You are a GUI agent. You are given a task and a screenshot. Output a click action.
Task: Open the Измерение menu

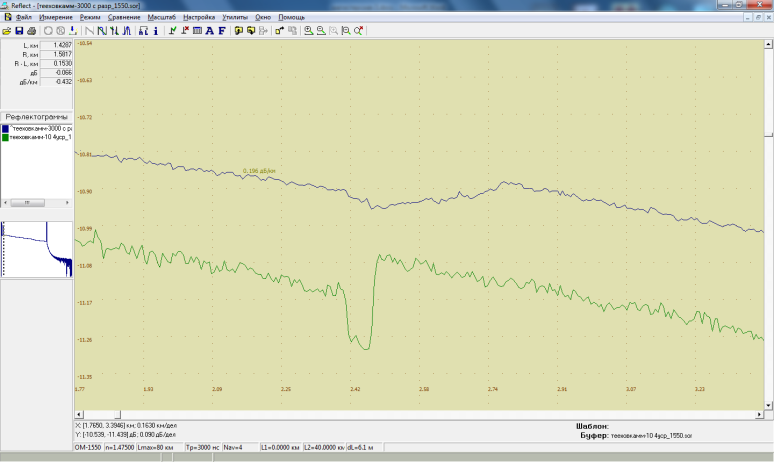56,17
